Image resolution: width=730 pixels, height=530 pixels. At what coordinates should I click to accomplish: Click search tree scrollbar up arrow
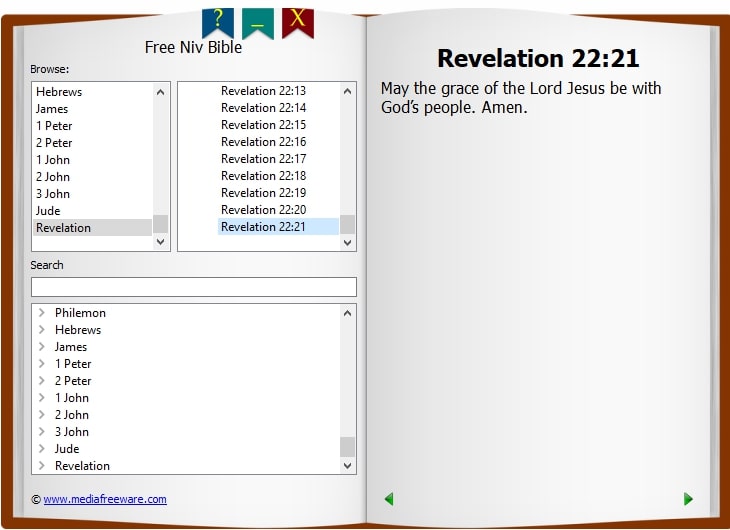click(x=347, y=313)
